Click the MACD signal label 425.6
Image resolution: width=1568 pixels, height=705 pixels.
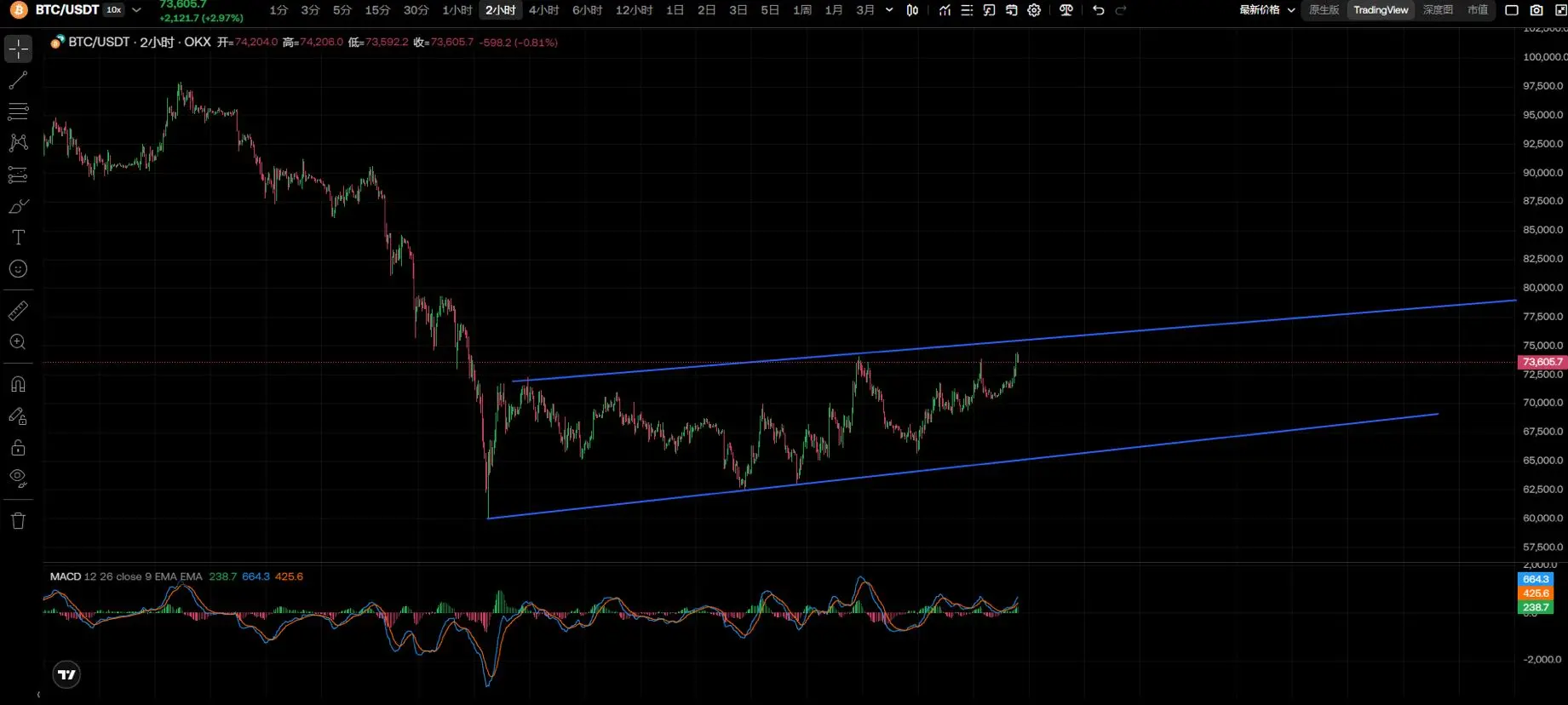click(1536, 593)
